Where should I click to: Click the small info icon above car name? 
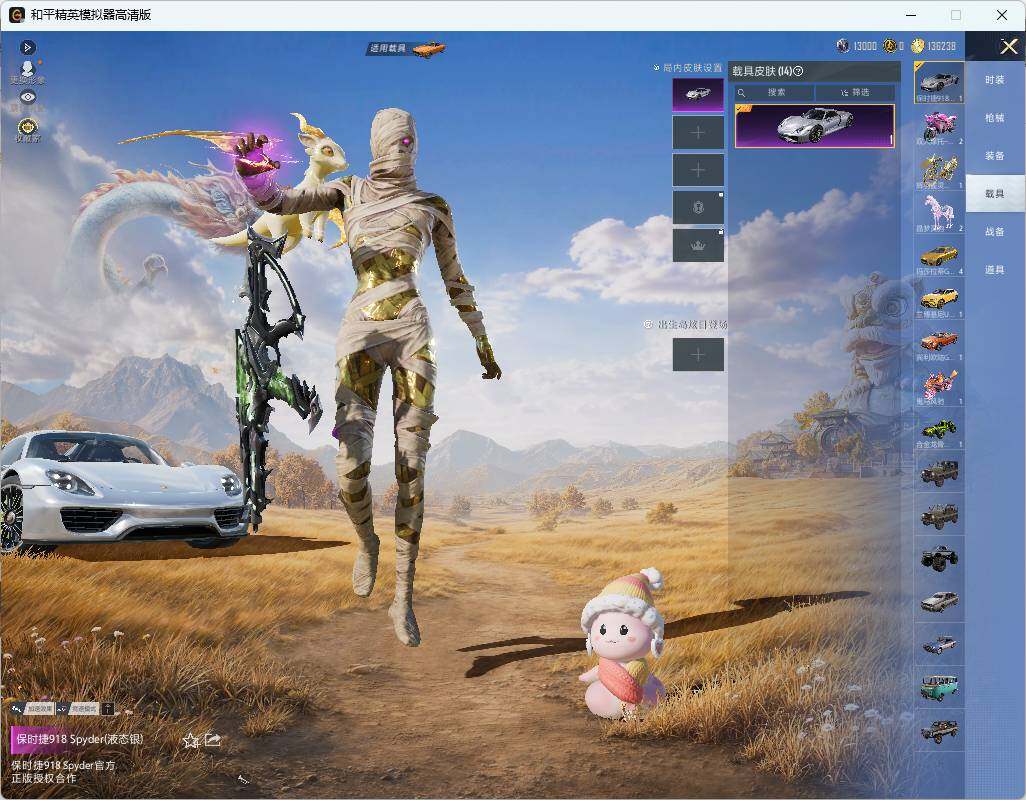point(108,708)
